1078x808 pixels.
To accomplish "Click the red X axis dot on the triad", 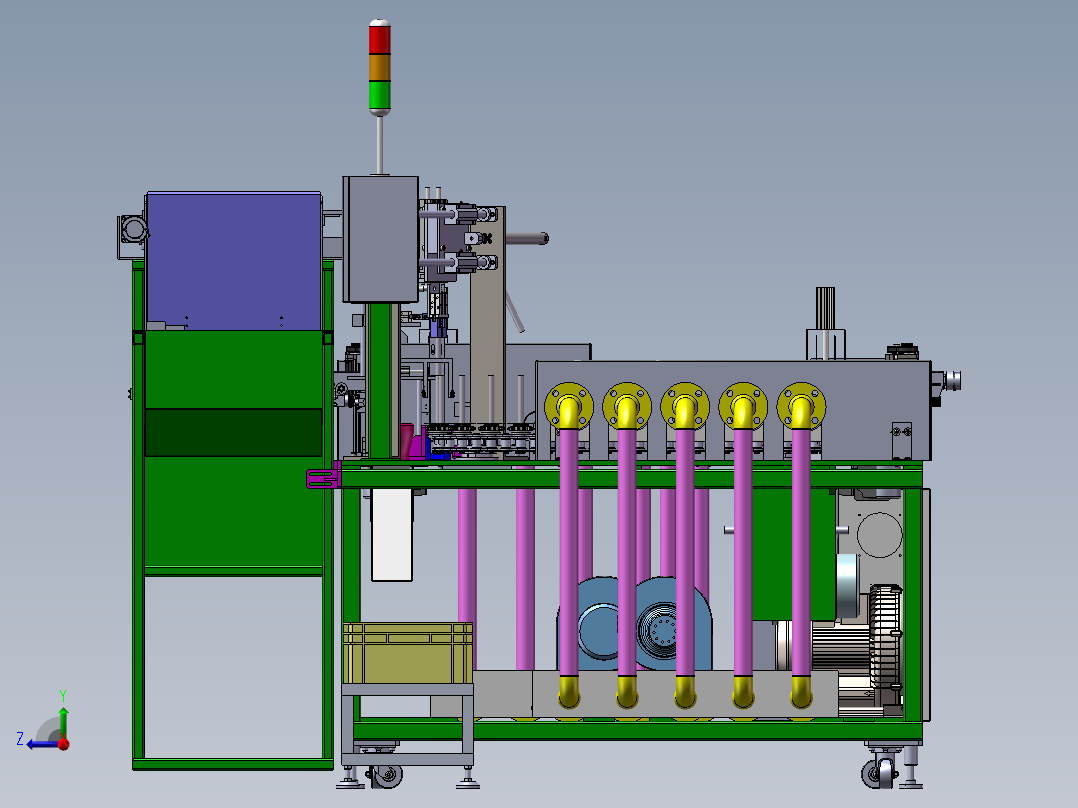I will (64, 743).
